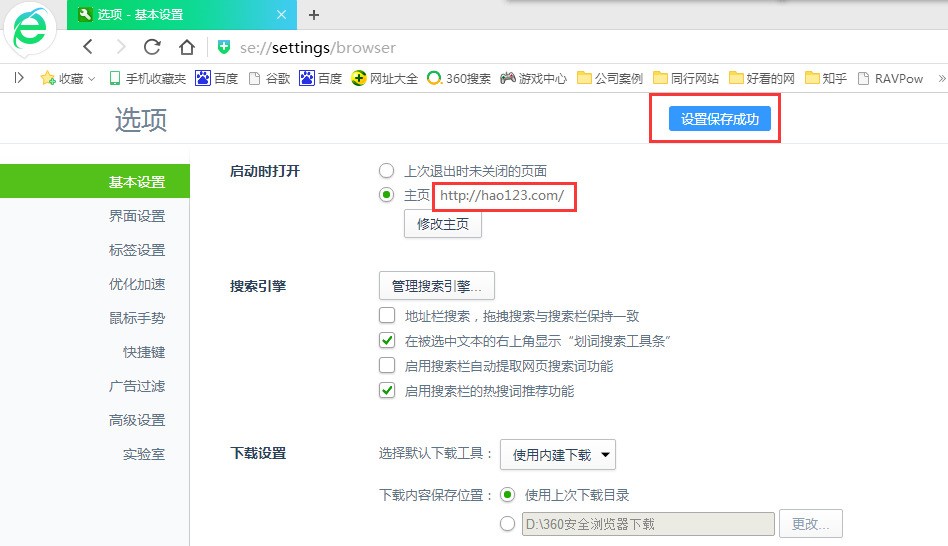The height and width of the screenshot is (546, 948).
Task: Click the 选项 page heading
Action: [141, 119]
